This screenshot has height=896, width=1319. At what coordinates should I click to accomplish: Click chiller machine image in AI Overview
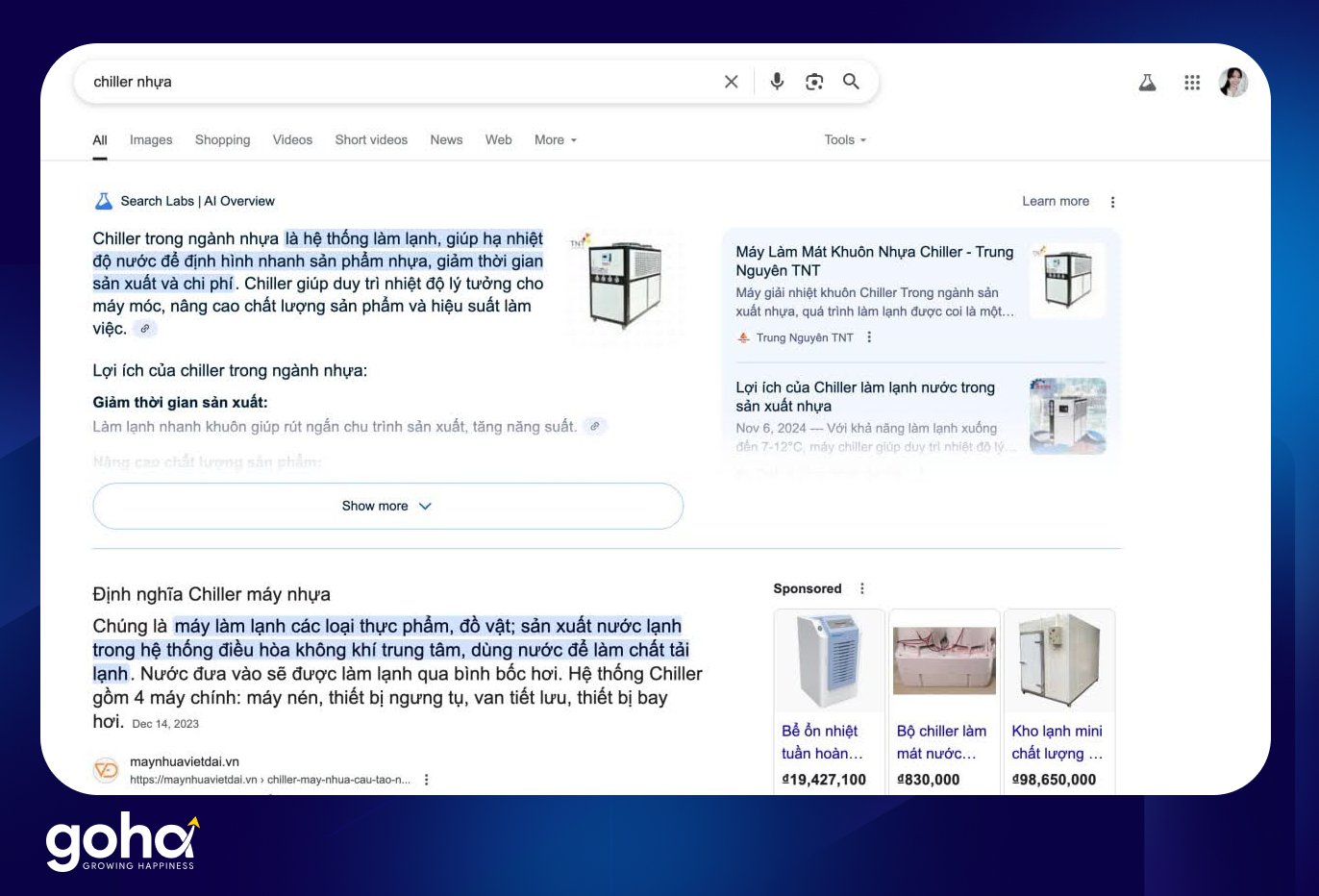625,286
